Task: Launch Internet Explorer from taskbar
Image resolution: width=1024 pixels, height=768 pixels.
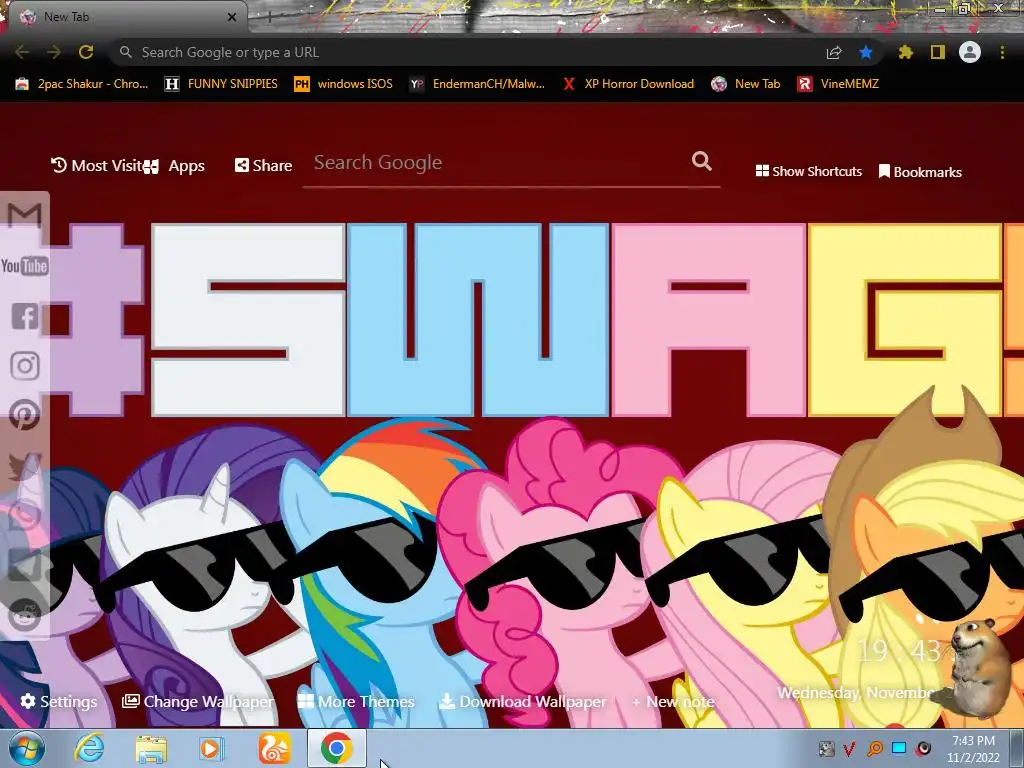Action: (x=89, y=748)
